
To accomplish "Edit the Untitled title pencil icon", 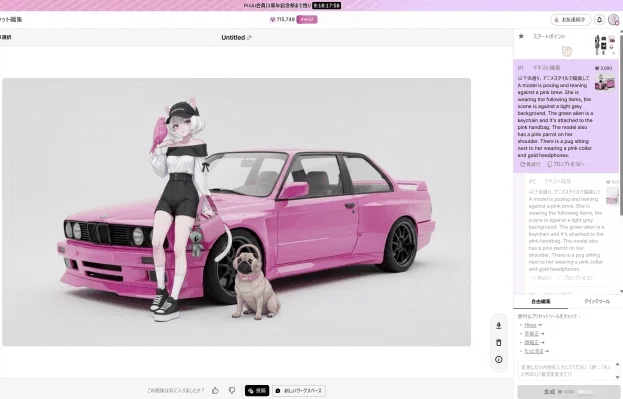I will (249, 38).
